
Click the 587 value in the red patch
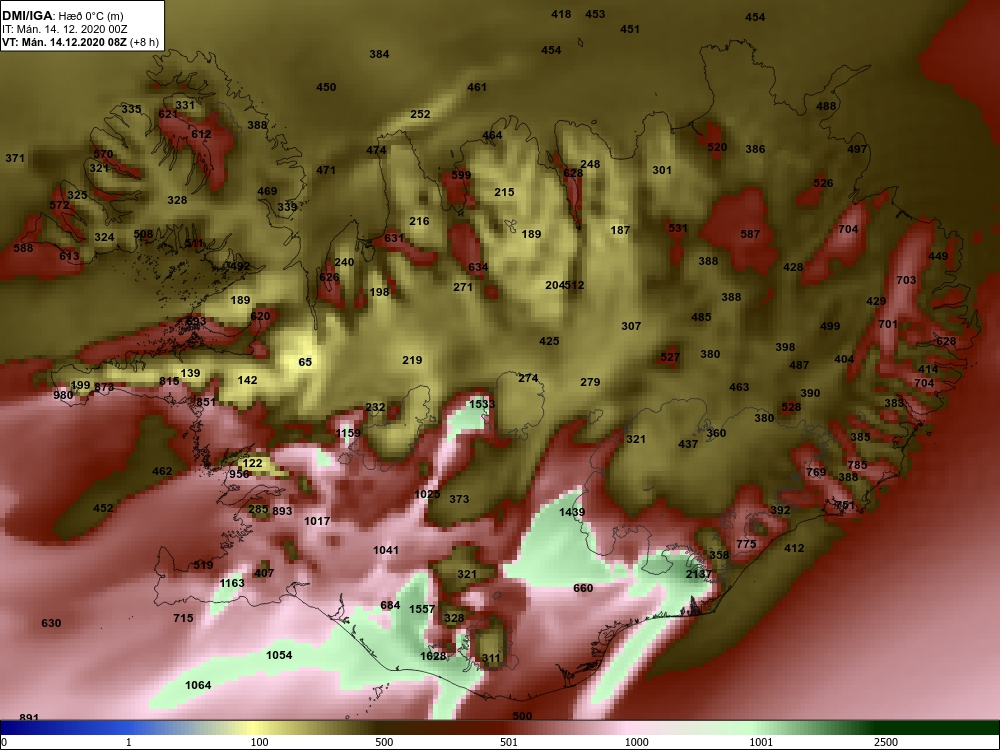[x=750, y=234]
